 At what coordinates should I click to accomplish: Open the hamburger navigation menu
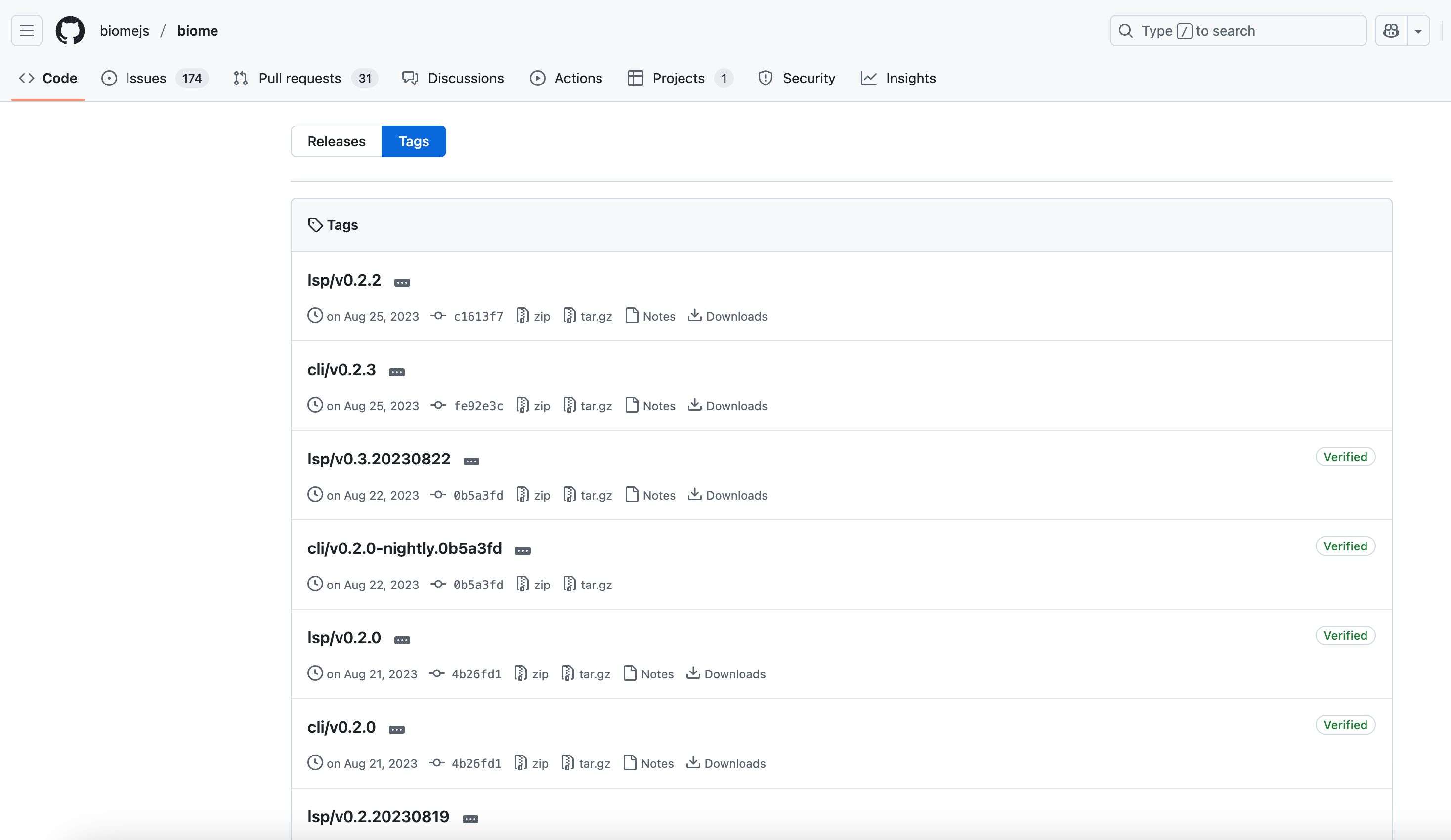pos(27,31)
